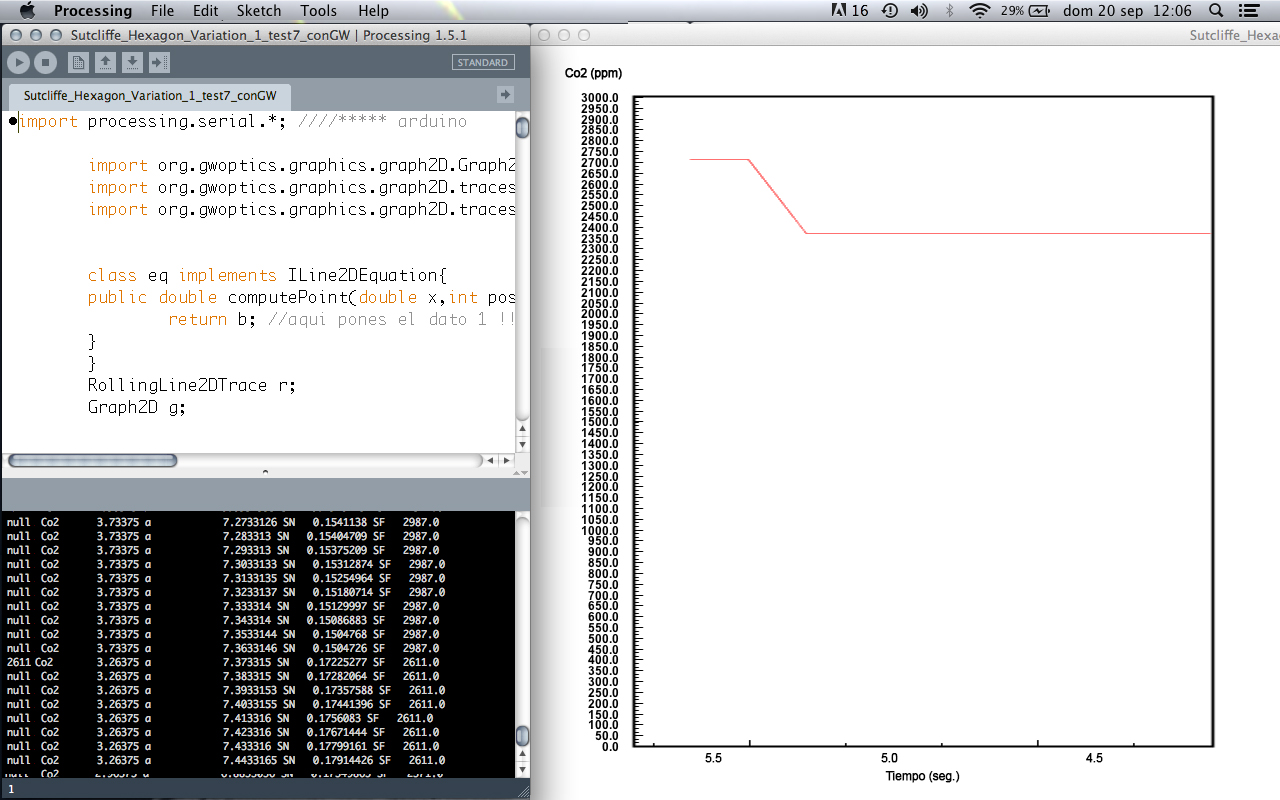
Task: Open the Help menu
Action: click(x=373, y=11)
